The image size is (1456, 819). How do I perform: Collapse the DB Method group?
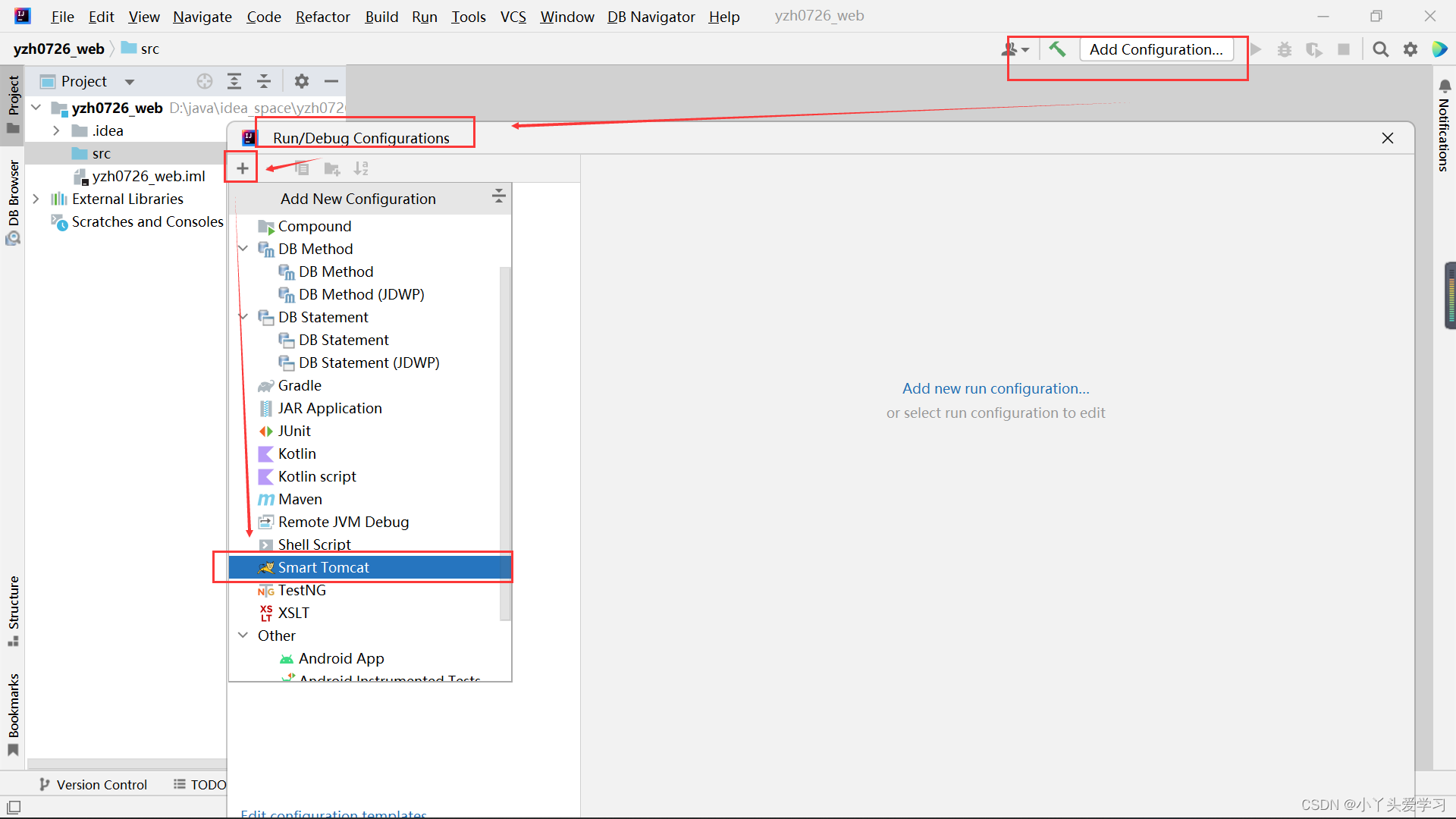point(243,249)
